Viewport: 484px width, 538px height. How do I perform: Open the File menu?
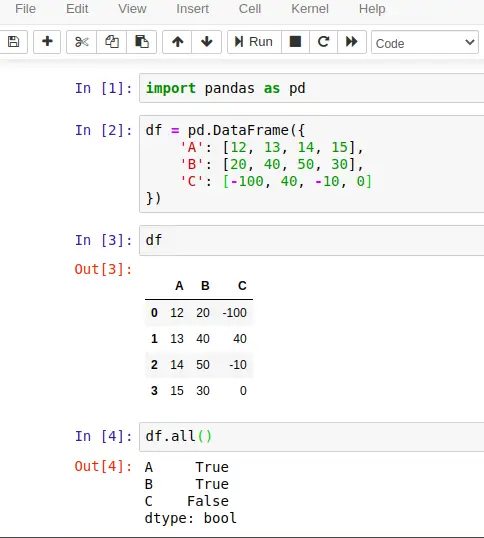(25, 9)
